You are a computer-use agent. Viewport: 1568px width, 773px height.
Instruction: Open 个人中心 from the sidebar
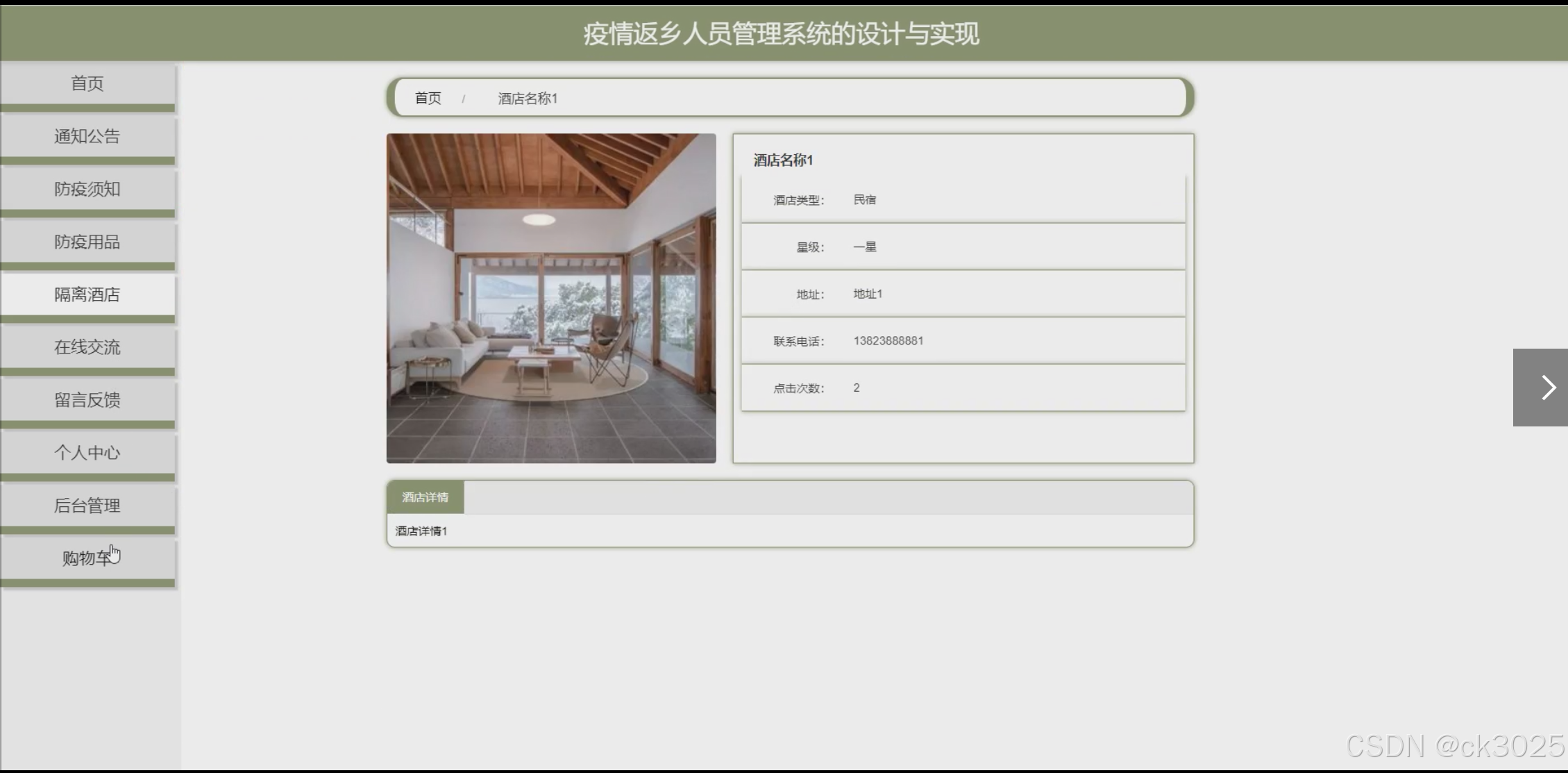(x=87, y=453)
